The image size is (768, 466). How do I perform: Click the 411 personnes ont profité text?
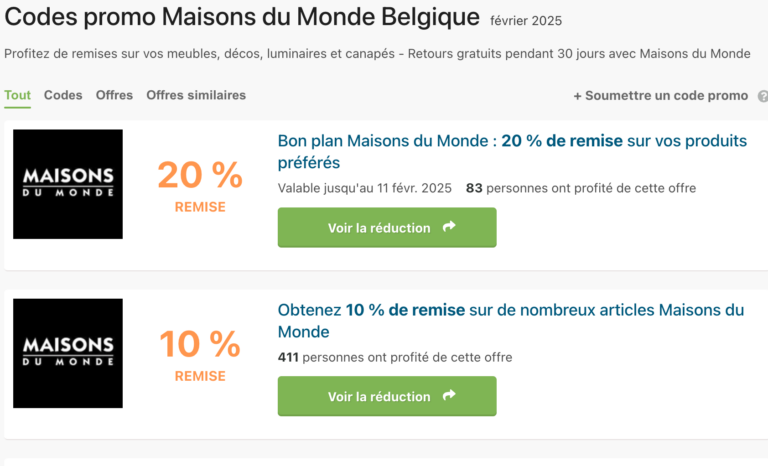tap(395, 357)
